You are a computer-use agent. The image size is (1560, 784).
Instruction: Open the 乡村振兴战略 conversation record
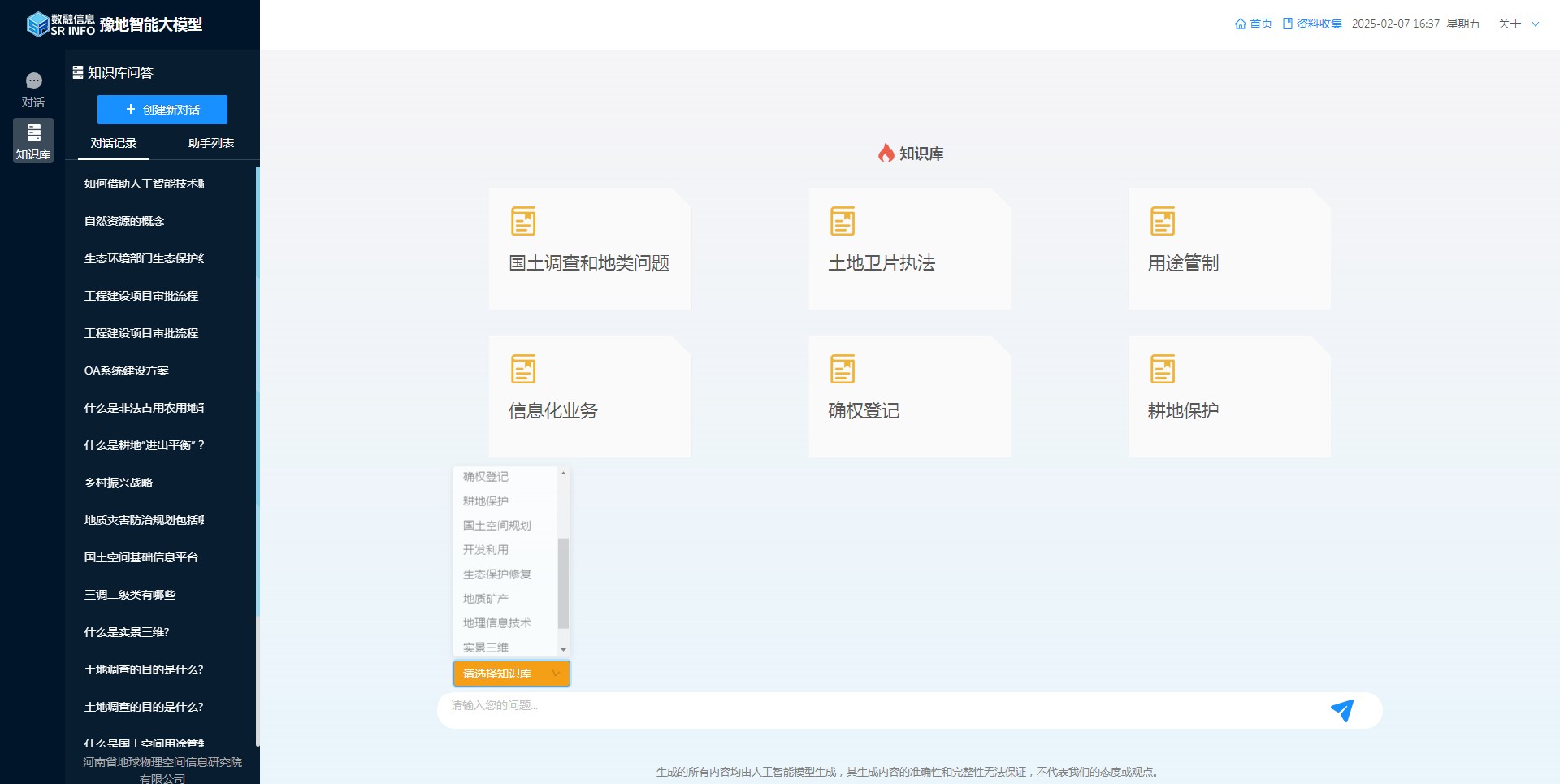click(x=119, y=483)
